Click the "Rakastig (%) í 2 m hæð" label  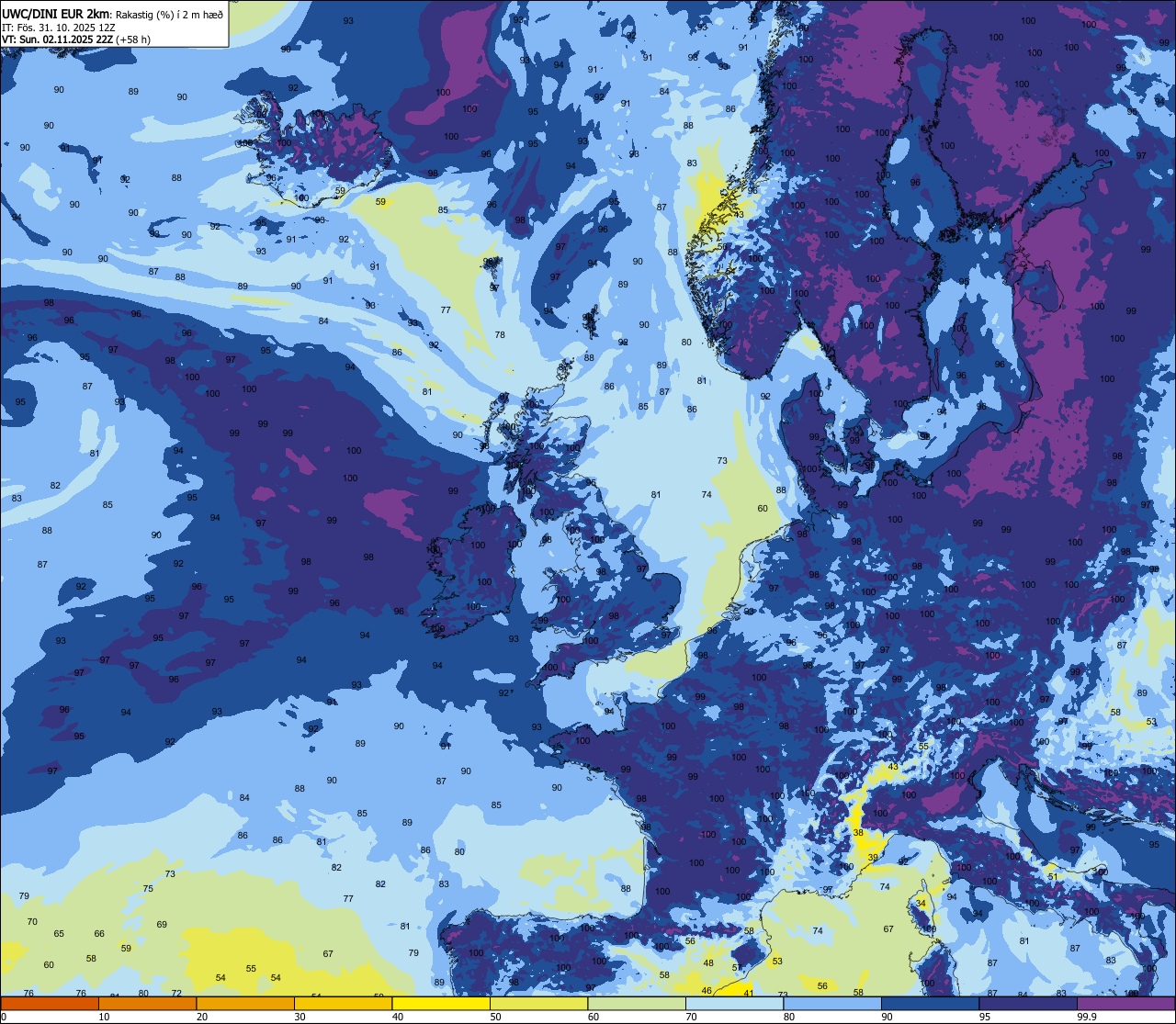point(170,15)
